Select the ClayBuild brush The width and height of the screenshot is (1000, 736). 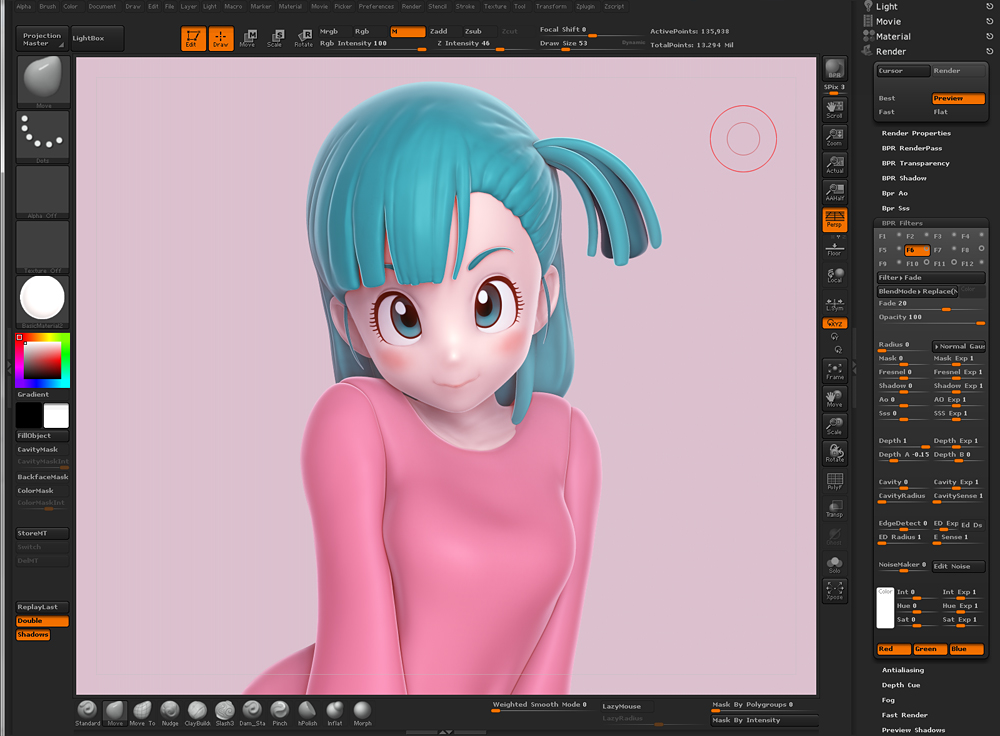[x=197, y=713]
